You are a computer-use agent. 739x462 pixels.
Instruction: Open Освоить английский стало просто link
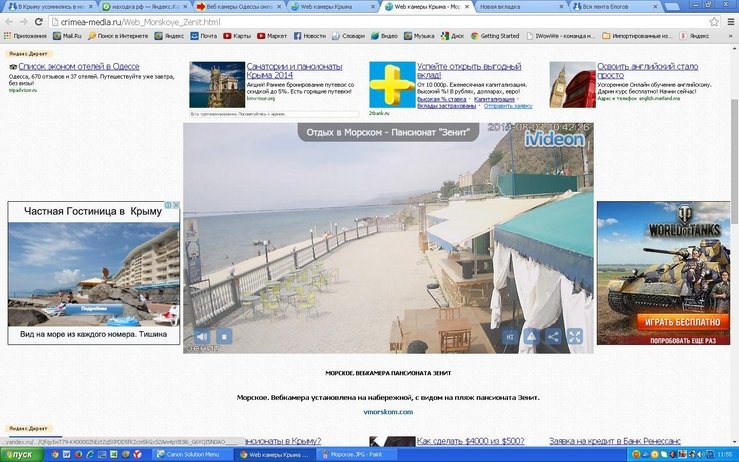tap(648, 71)
